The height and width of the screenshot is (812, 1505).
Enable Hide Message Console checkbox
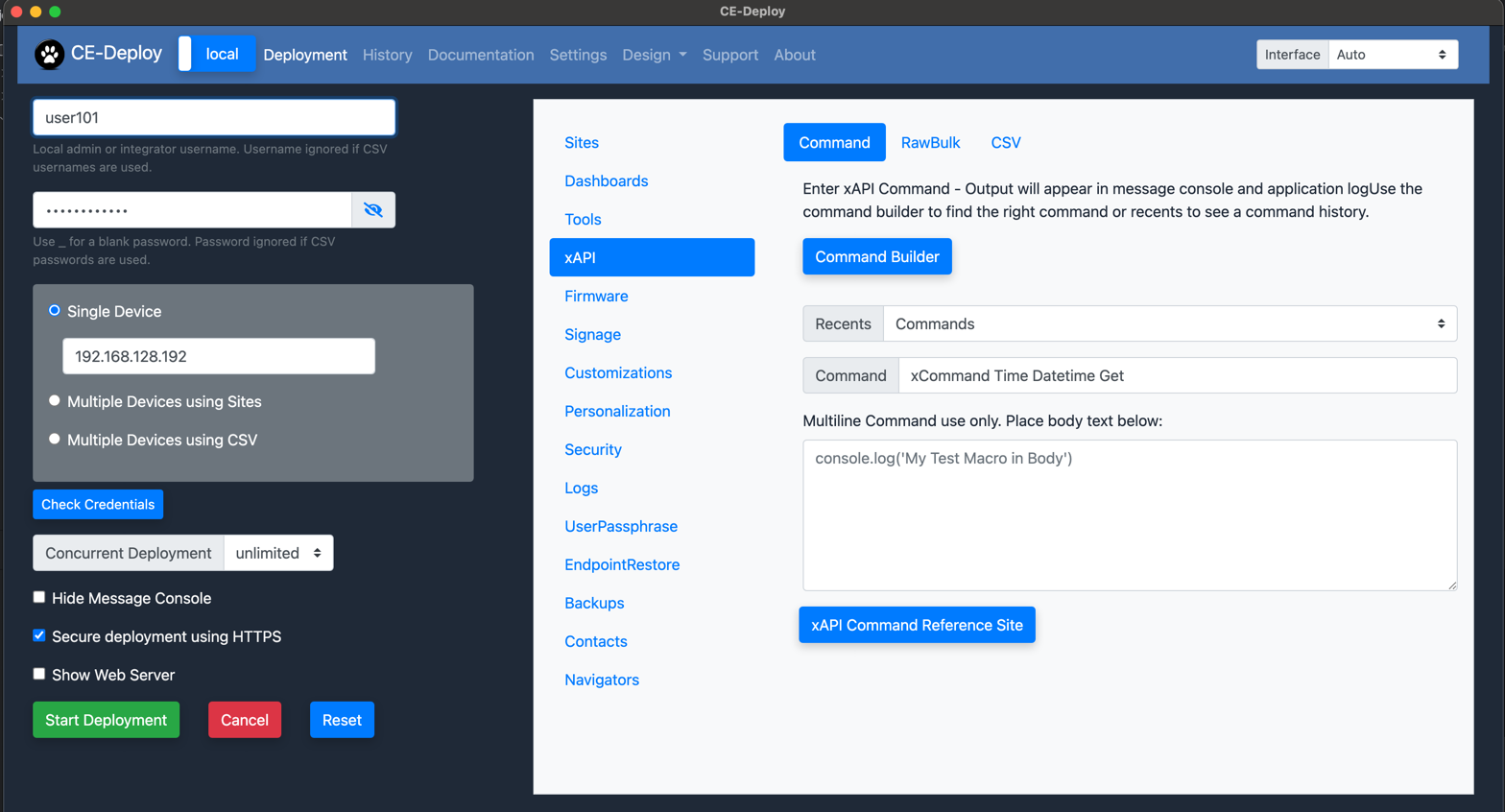[x=39, y=597]
